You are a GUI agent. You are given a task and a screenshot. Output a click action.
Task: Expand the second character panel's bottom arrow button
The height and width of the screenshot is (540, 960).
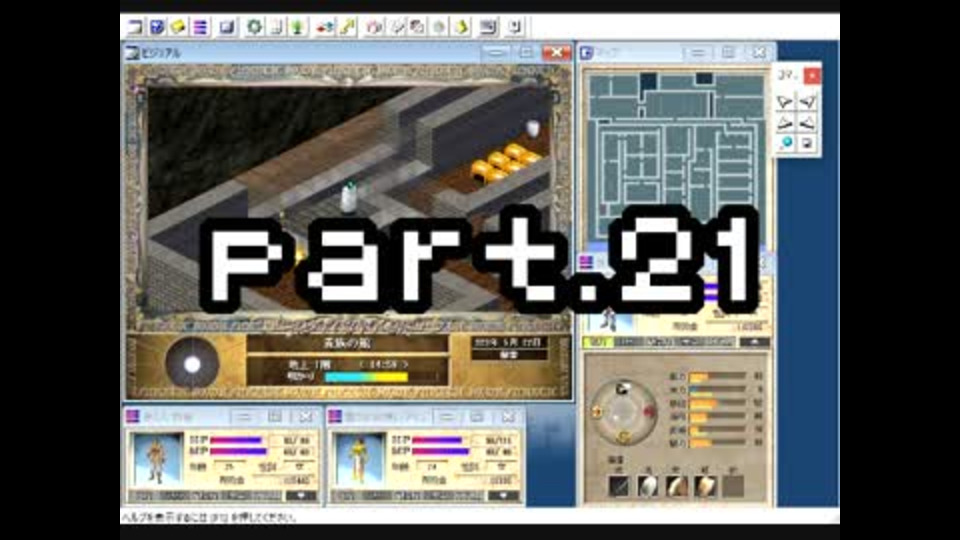[x=503, y=495]
